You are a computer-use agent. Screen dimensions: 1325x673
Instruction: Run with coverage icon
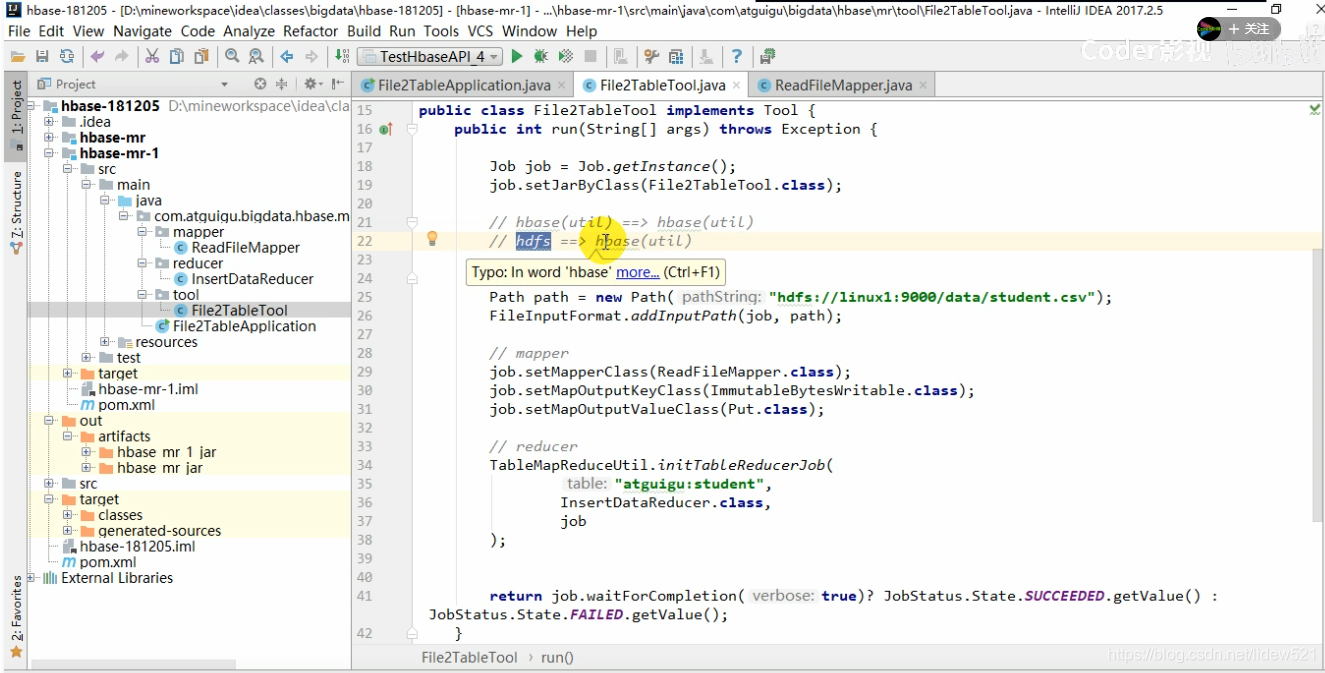coord(566,57)
